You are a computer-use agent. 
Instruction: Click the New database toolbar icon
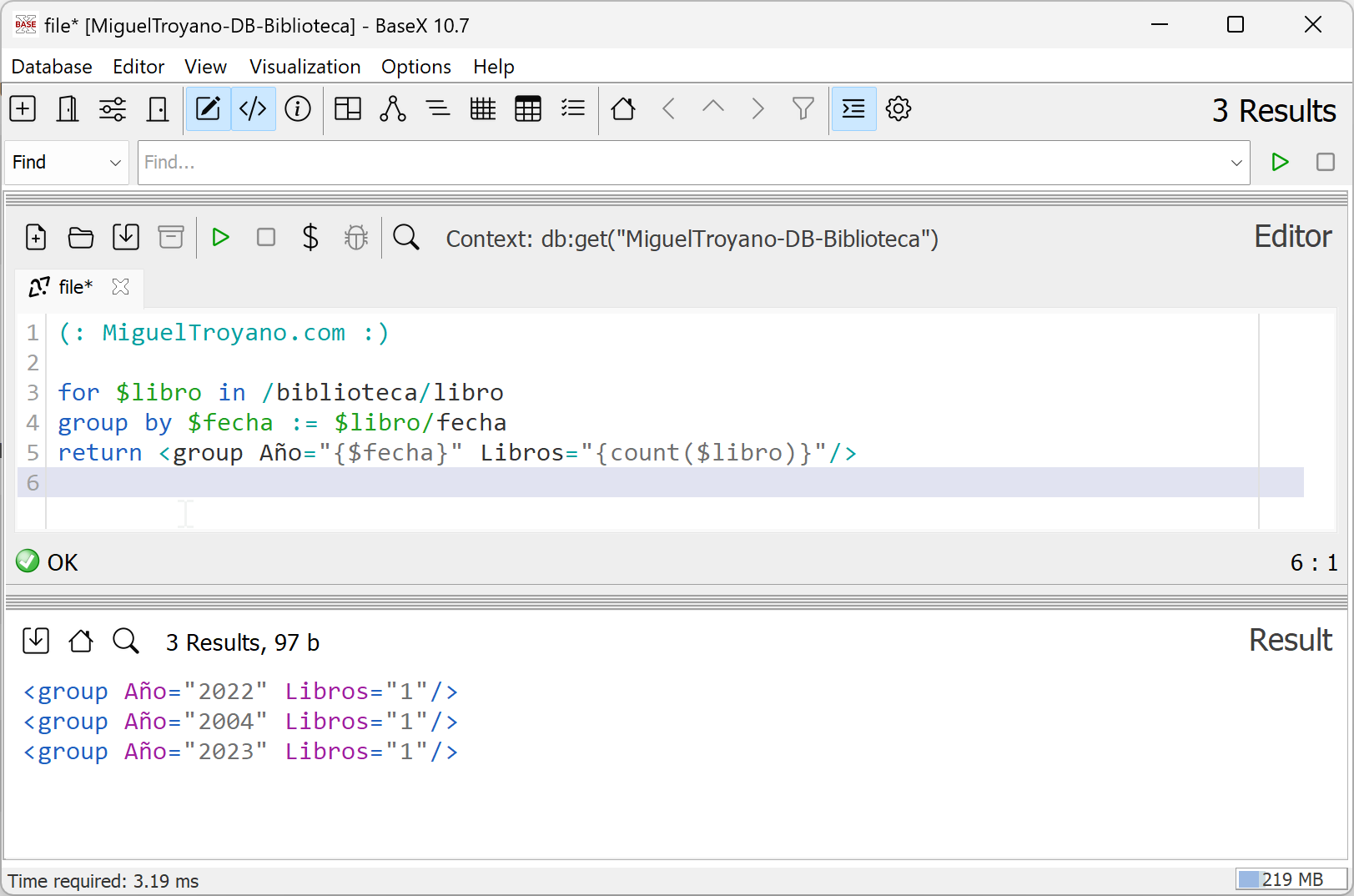tap(23, 108)
